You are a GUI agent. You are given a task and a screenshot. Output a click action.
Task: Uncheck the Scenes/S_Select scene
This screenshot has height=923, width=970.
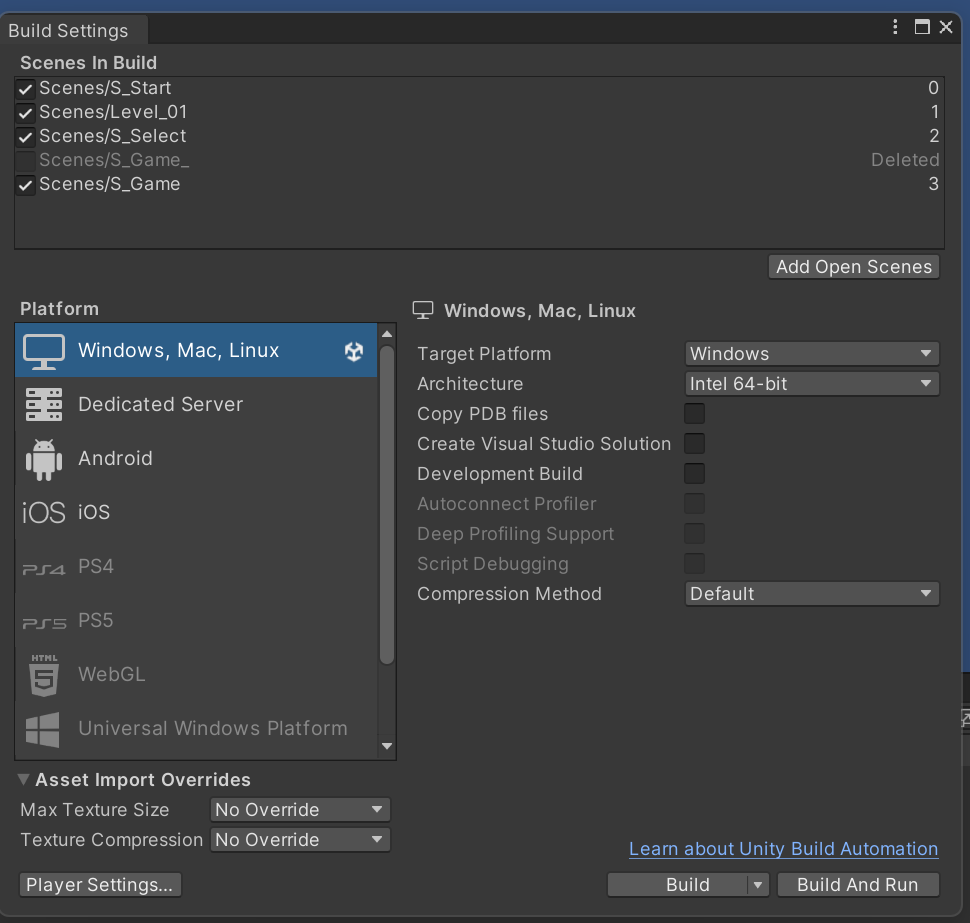25,137
